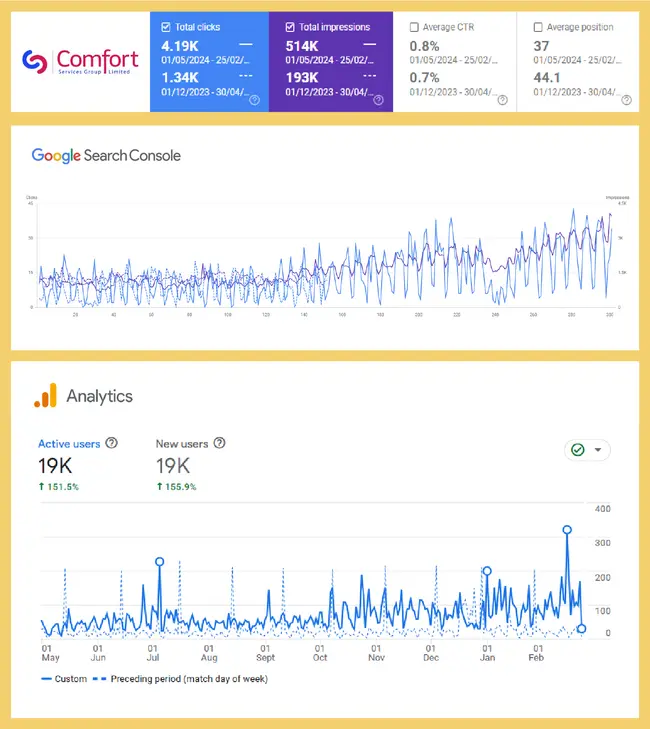
Task: Click the 44.1 previous position value
Action: pyautogui.click(x=547, y=77)
